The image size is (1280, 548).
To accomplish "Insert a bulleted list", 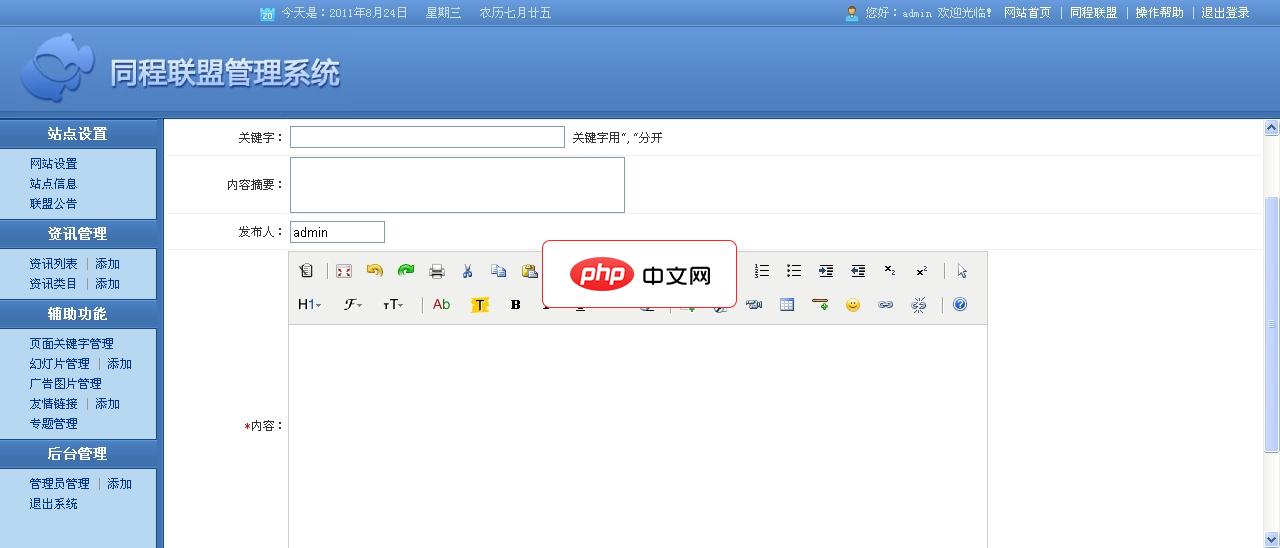I will [794, 271].
